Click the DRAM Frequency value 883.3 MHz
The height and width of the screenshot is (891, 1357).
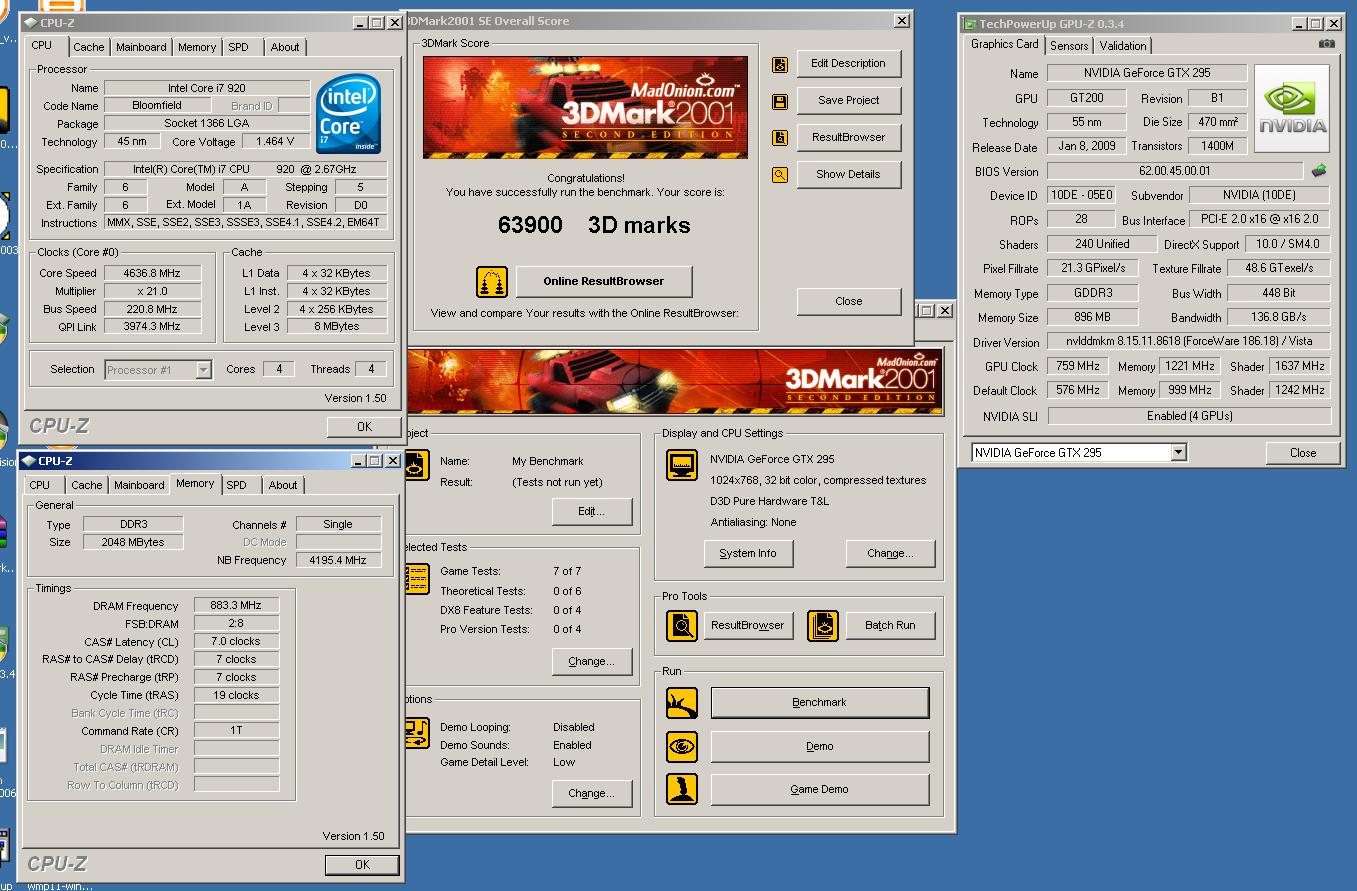pos(236,606)
